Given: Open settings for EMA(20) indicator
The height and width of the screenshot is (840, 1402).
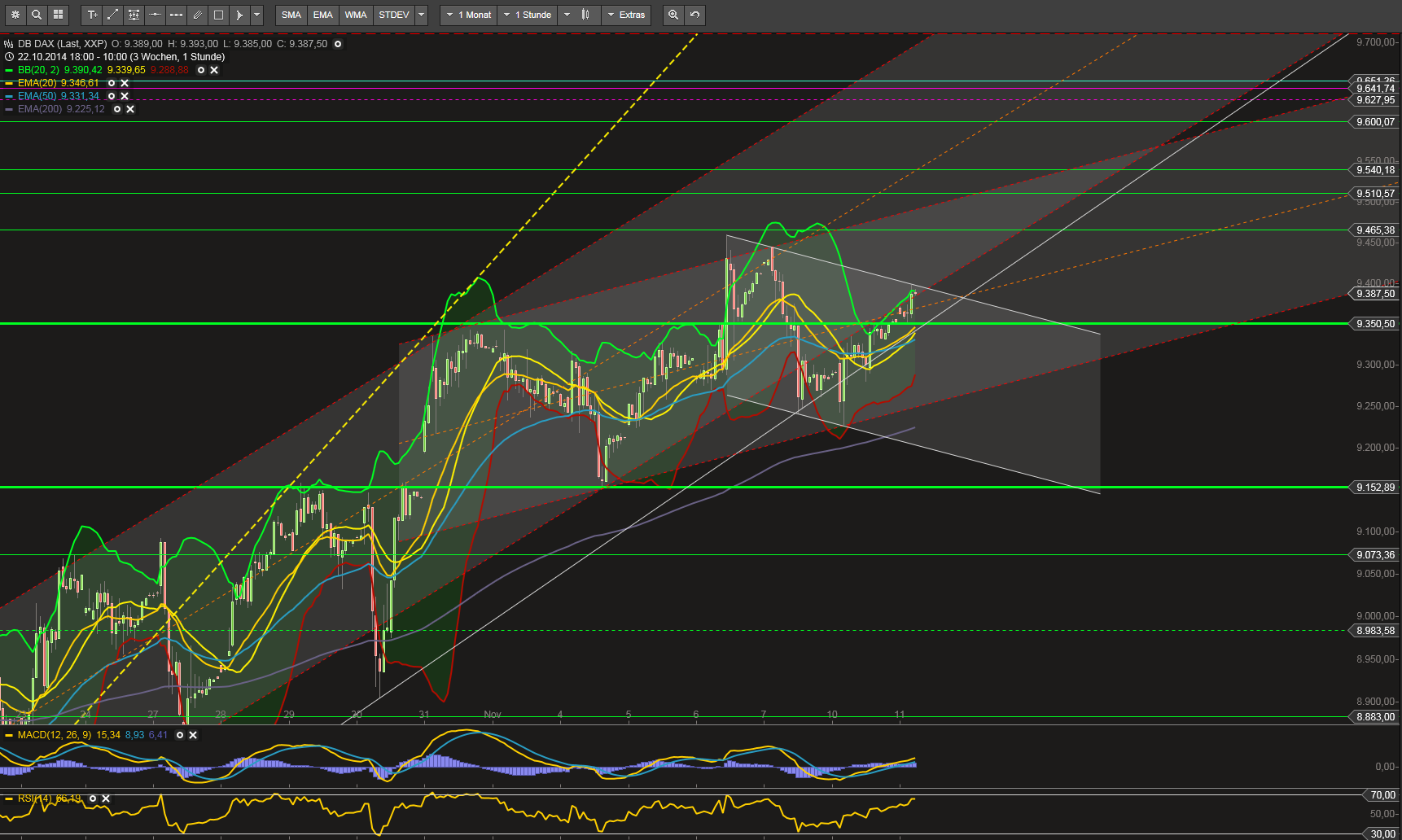Looking at the screenshot, I should (x=112, y=83).
